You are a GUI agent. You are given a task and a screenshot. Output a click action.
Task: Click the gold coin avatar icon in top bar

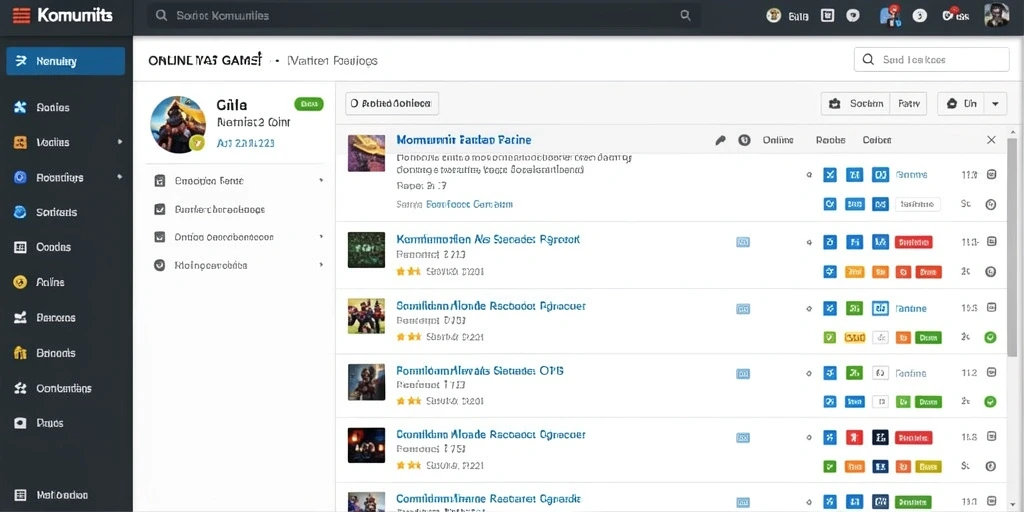pos(774,16)
